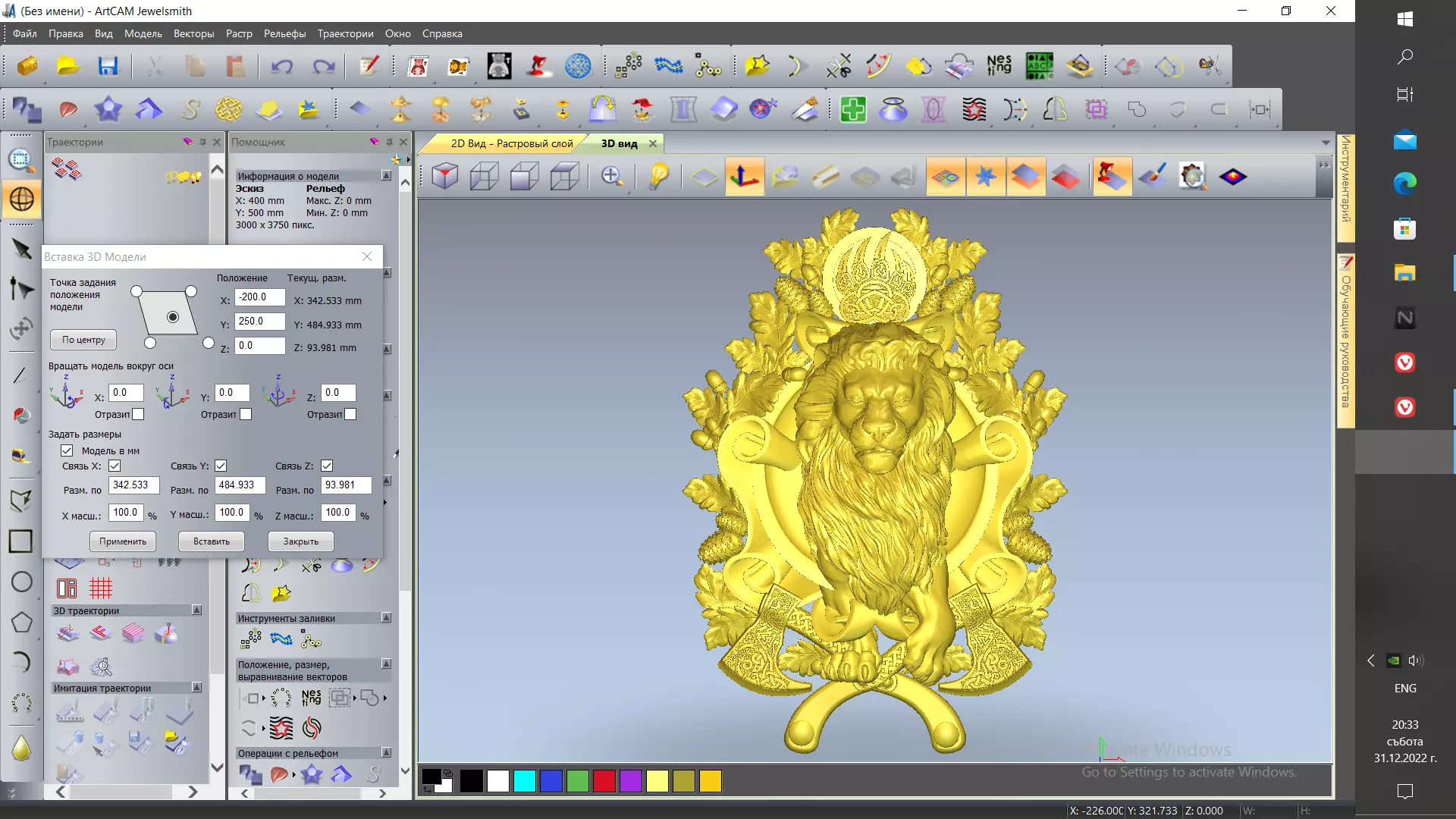Image resolution: width=1456 pixels, height=819 pixels.
Task: Click the zoom window tool in left toolbar
Action: (x=21, y=159)
